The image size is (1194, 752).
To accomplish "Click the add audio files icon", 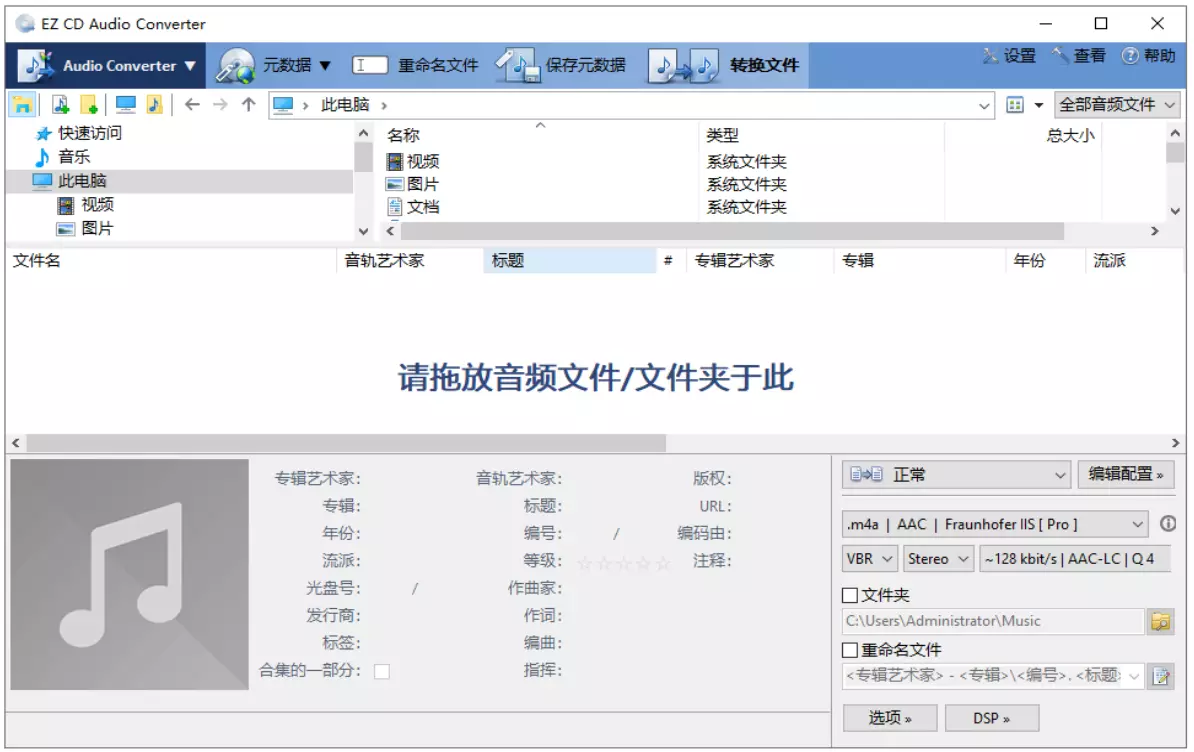I will tap(61, 105).
